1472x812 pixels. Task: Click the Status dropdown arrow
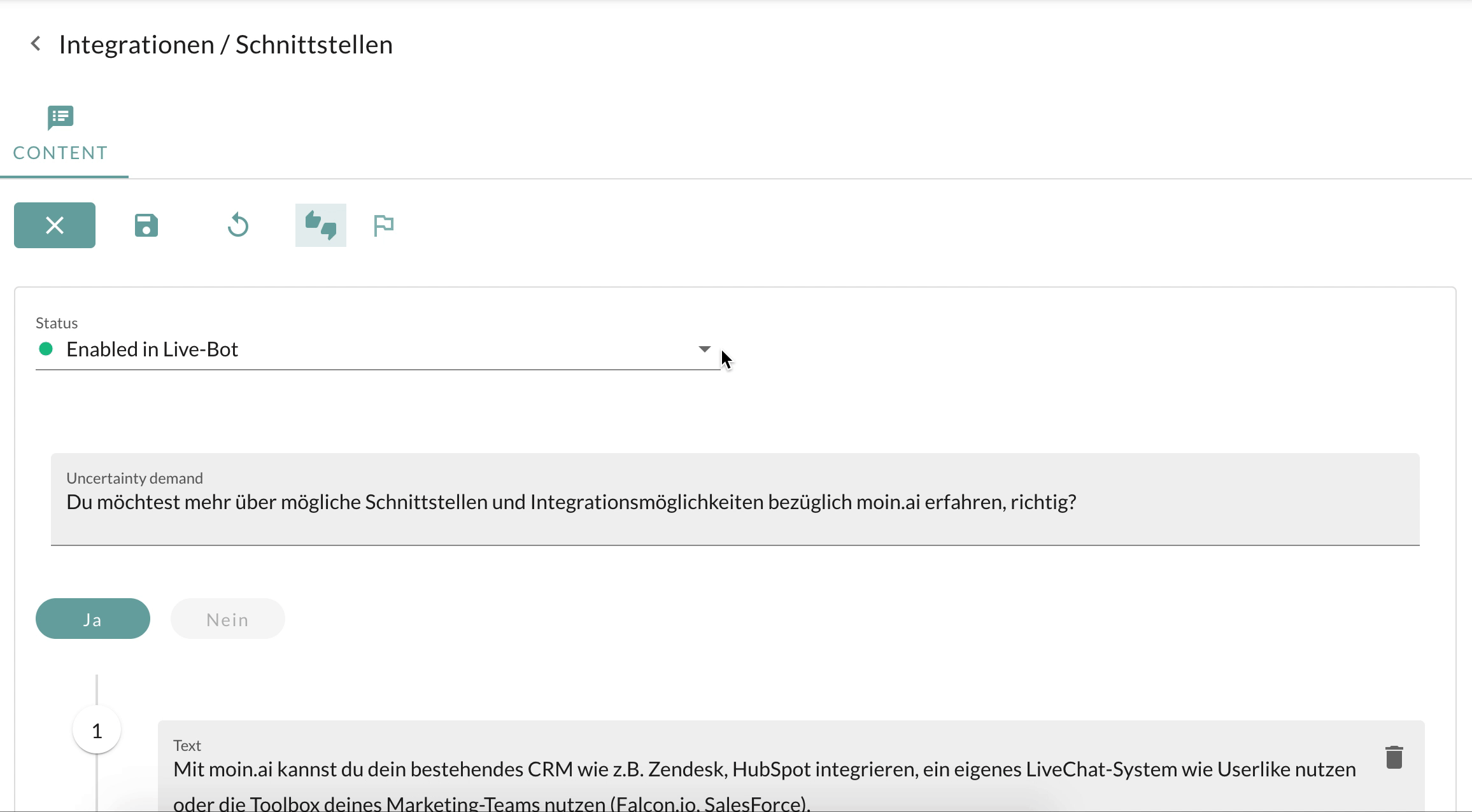[704, 349]
